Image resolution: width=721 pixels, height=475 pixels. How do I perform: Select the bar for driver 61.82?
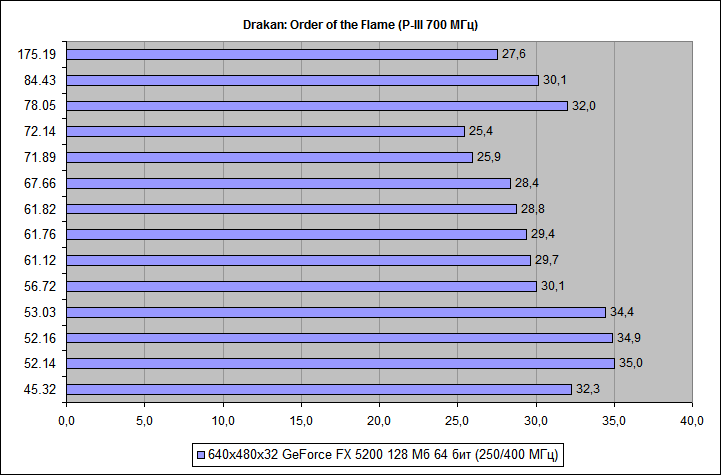coord(292,209)
